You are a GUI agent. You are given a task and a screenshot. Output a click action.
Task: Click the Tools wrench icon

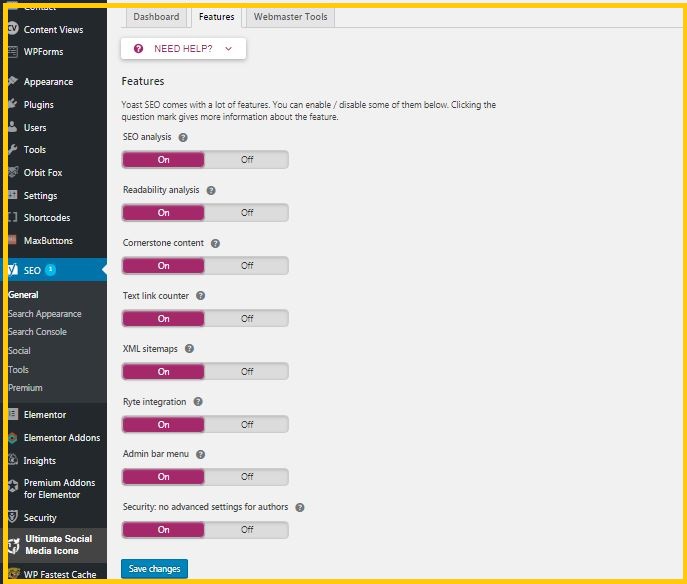click(x=13, y=149)
